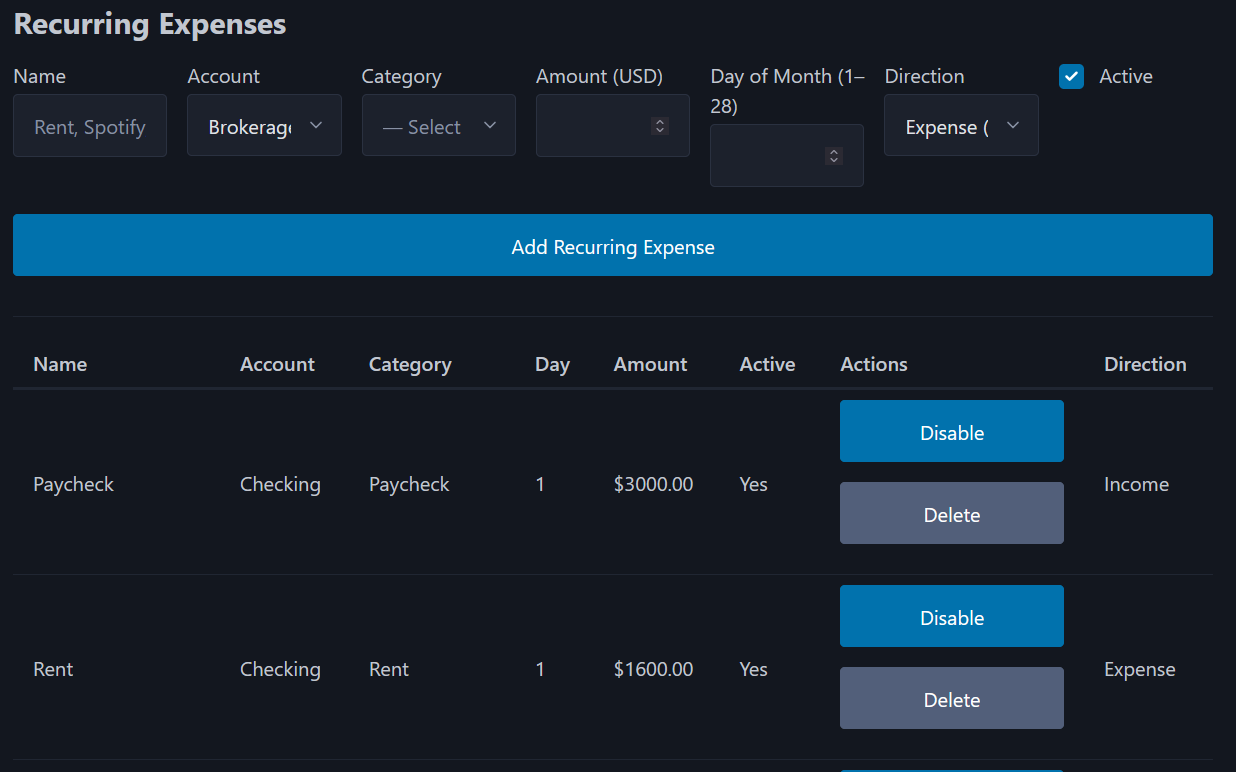Disable the Paycheck recurring entry

951,431
